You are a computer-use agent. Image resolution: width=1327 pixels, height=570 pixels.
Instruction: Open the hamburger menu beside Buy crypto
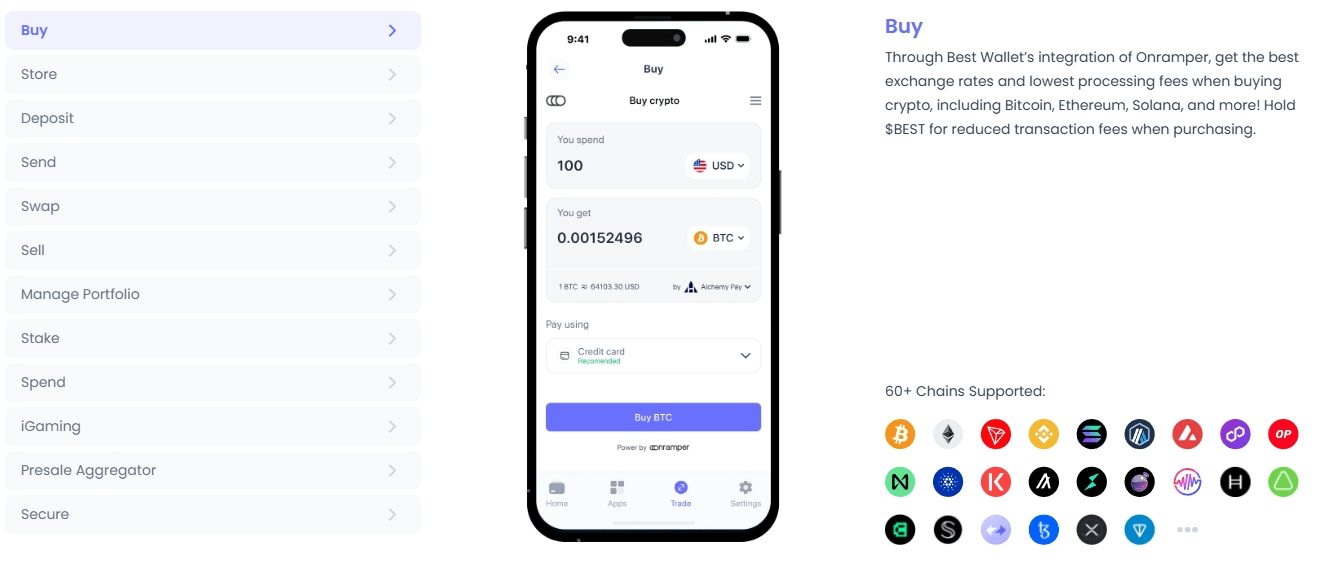pos(755,101)
